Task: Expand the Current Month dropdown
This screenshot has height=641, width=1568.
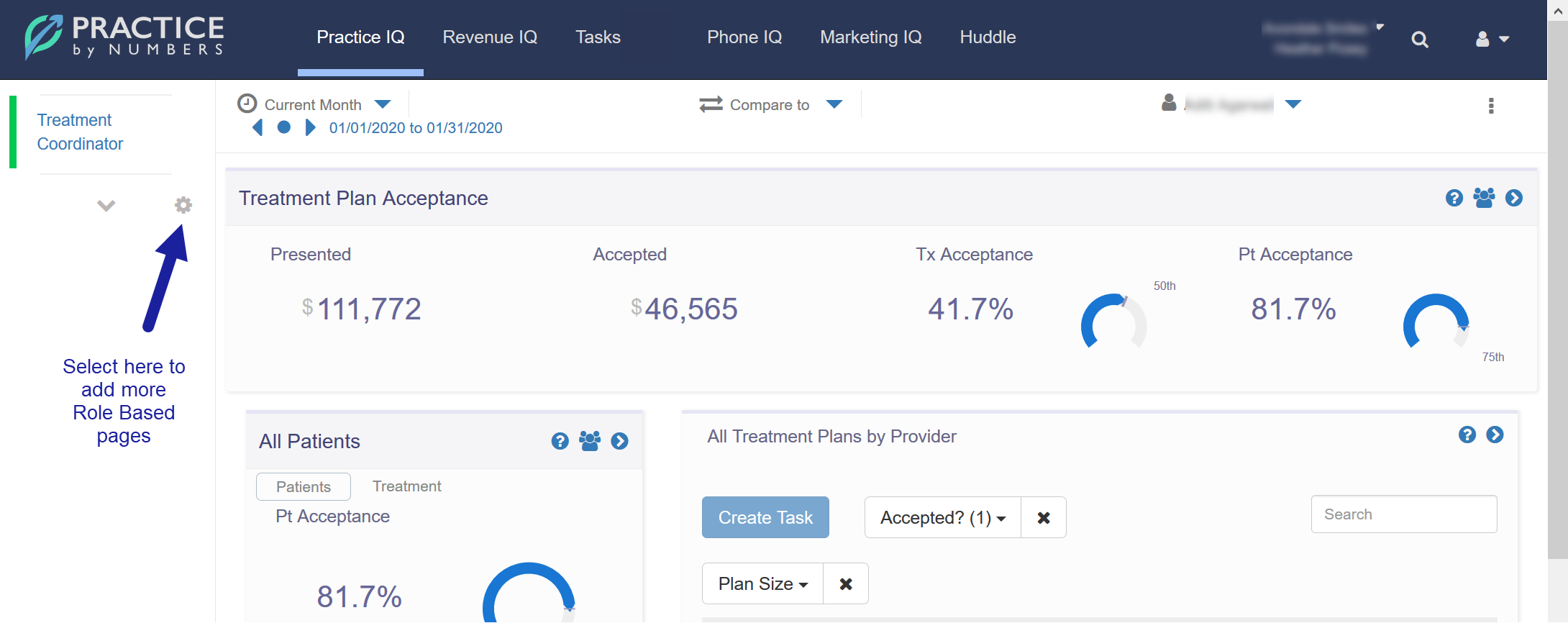Action: point(383,104)
